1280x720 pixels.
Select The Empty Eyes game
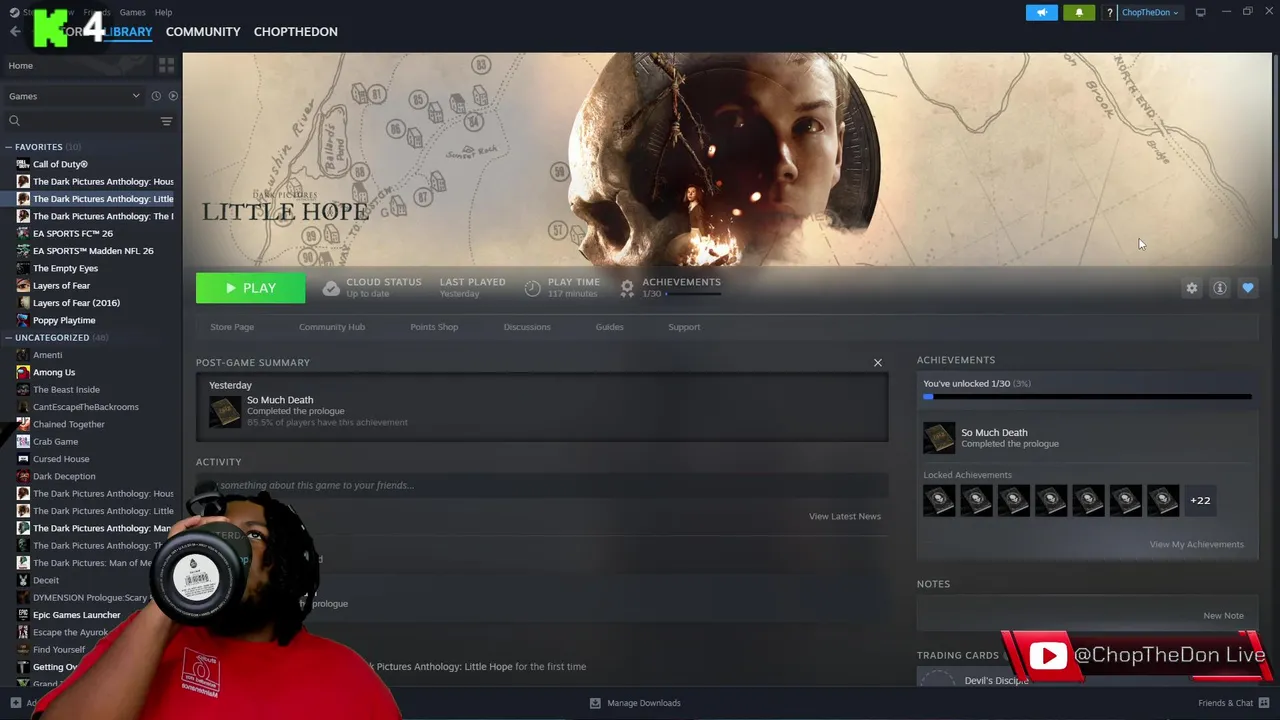click(x=65, y=268)
